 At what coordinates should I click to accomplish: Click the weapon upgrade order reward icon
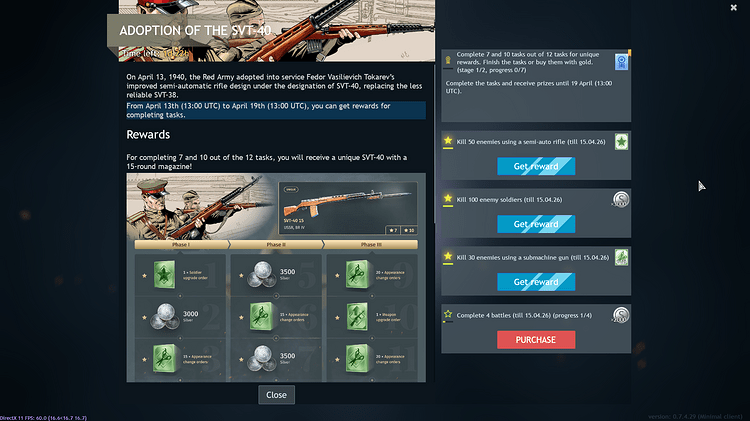coord(358,317)
